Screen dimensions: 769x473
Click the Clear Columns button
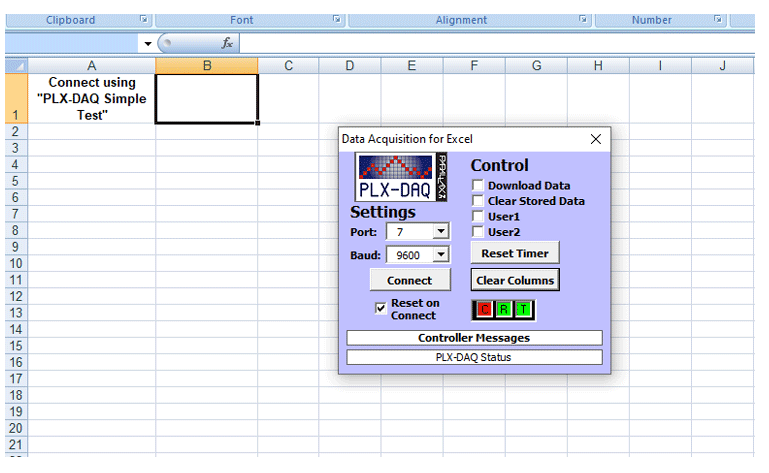tap(515, 280)
